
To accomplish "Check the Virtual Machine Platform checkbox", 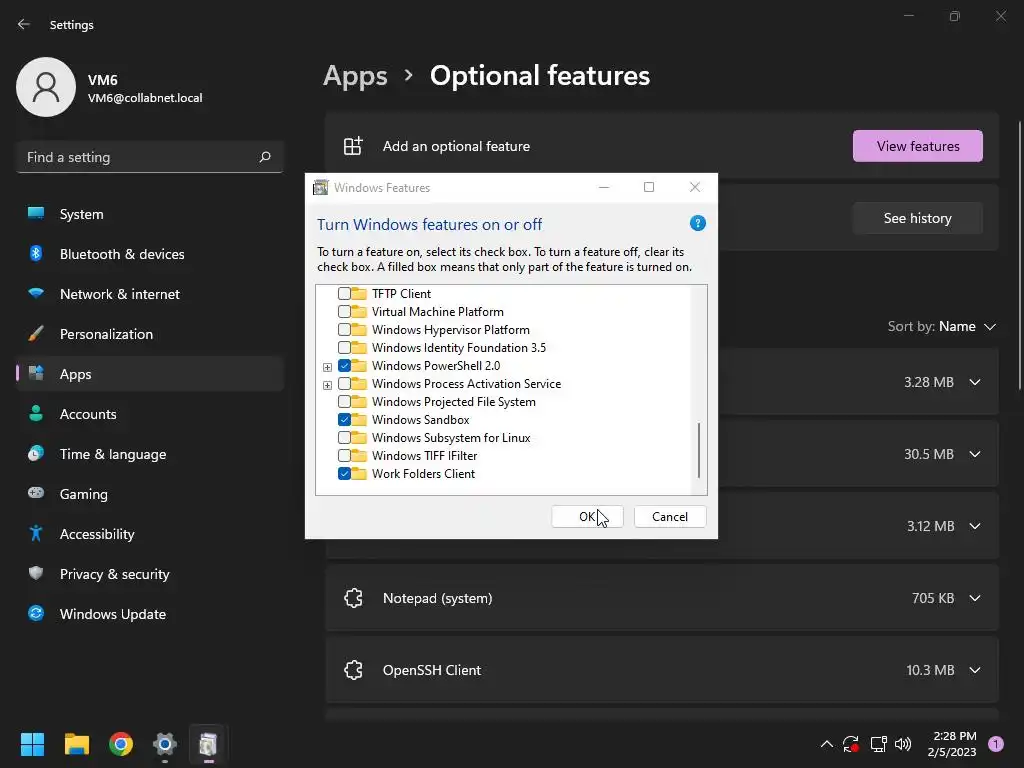I will (344, 312).
